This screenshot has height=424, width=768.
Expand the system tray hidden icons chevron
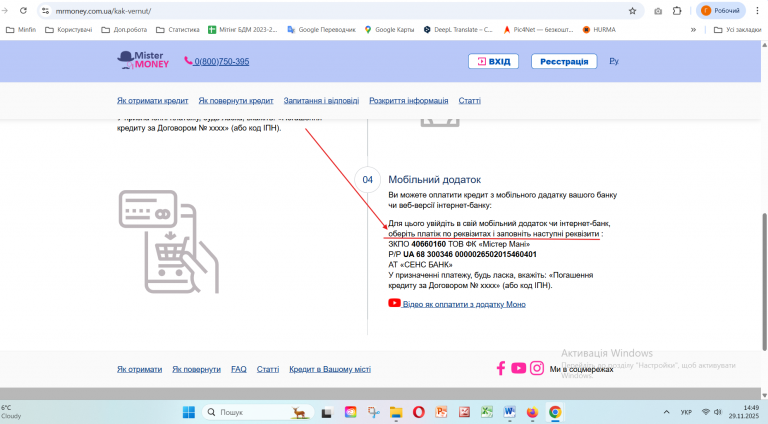(666, 412)
